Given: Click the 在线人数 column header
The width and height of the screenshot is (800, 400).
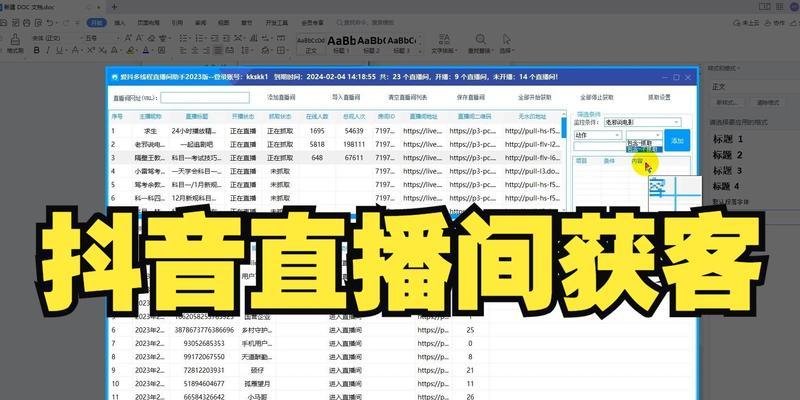Looking at the screenshot, I should click(x=316, y=117).
